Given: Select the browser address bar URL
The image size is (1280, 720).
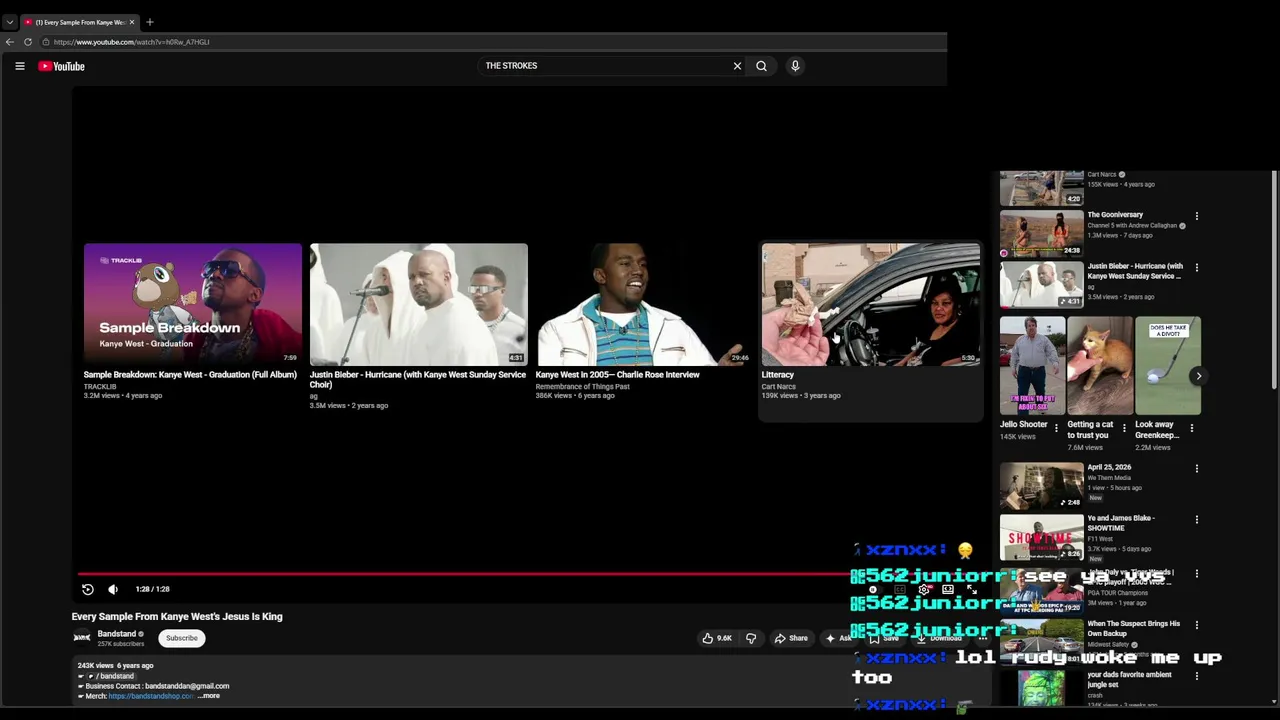Looking at the screenshot, I should (131, 42).
